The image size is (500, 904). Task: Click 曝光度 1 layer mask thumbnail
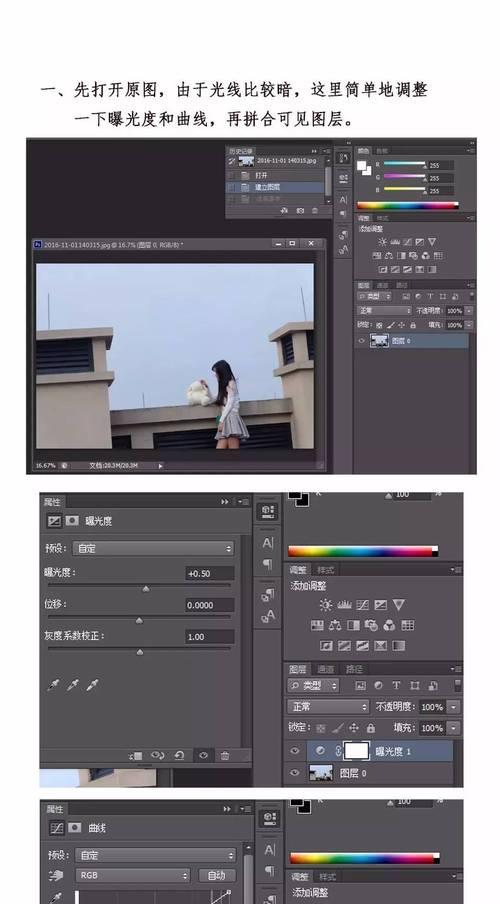[356, 751]
